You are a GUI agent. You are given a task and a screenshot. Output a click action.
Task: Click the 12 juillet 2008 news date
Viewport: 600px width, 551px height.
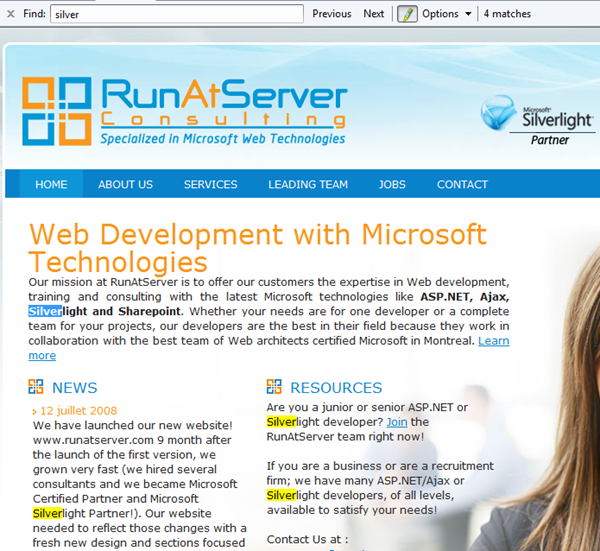(x=78, y=411)
